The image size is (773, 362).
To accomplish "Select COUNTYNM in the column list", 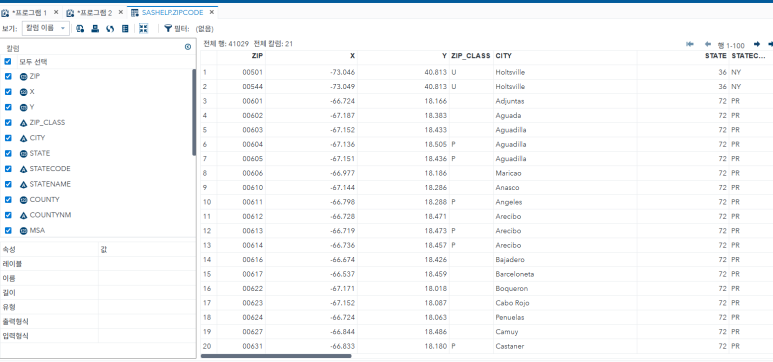I will click(50, 215).
